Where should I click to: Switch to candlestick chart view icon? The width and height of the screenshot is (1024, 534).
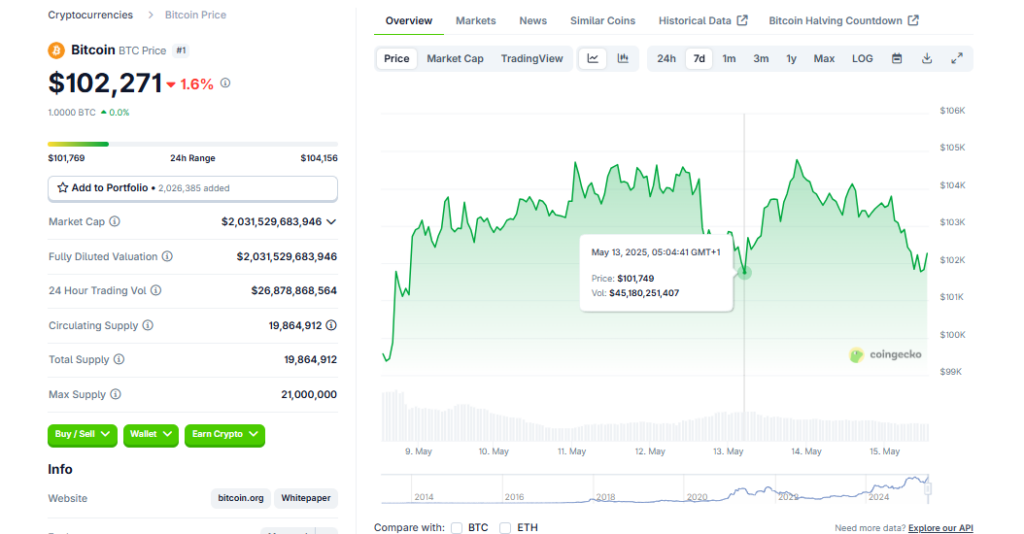coord(623,58)
